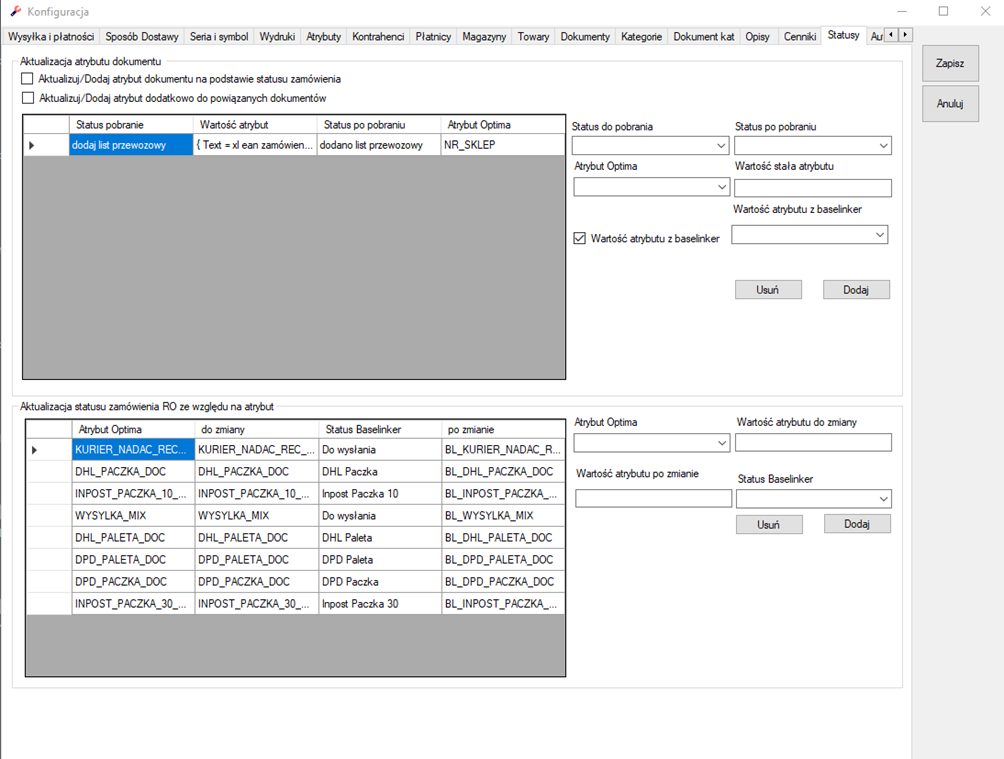Screen dimensions: 1004x759
Task: Switch to the Opisy tab
Action: coord(757,37)
